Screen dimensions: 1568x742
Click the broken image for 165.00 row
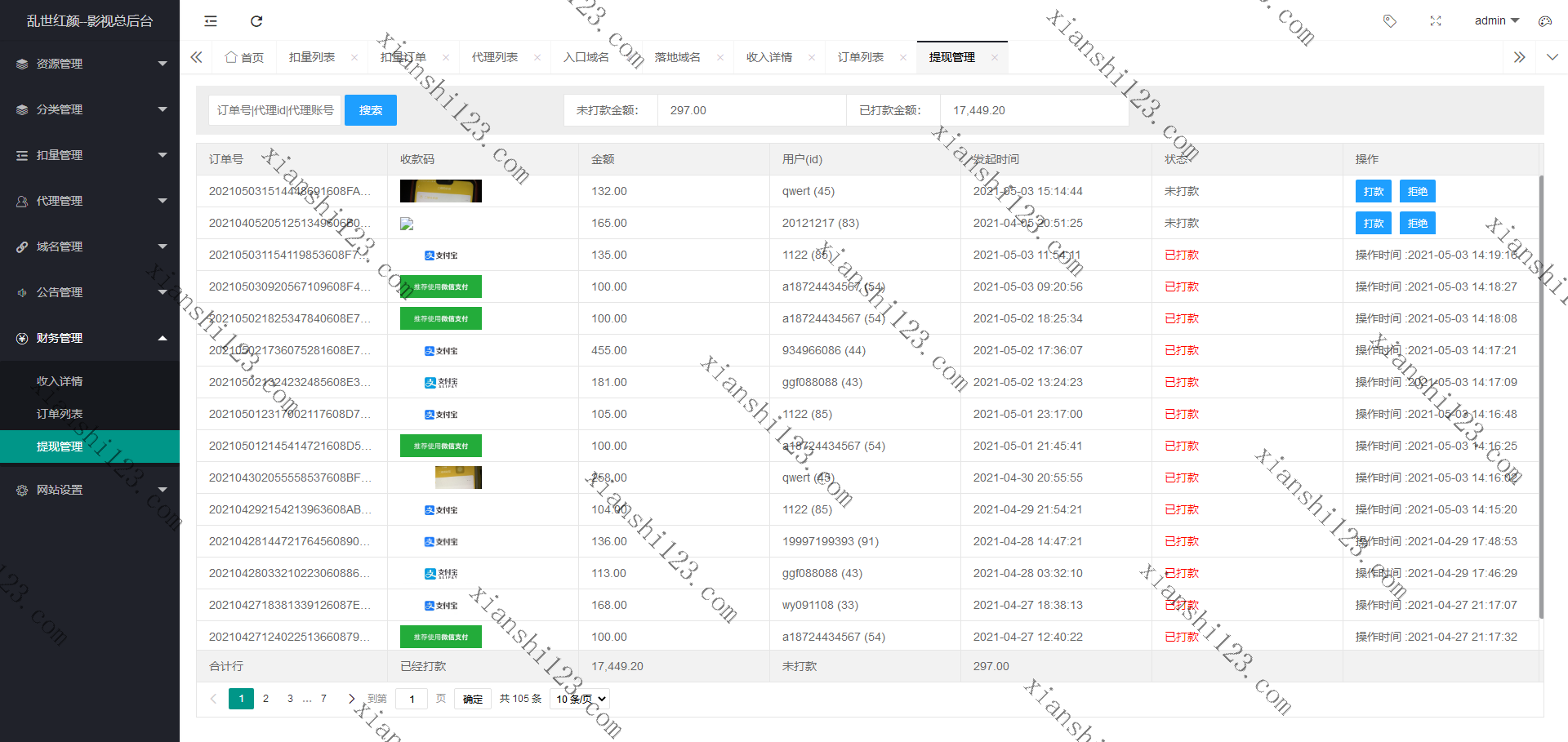coord(407,224)
